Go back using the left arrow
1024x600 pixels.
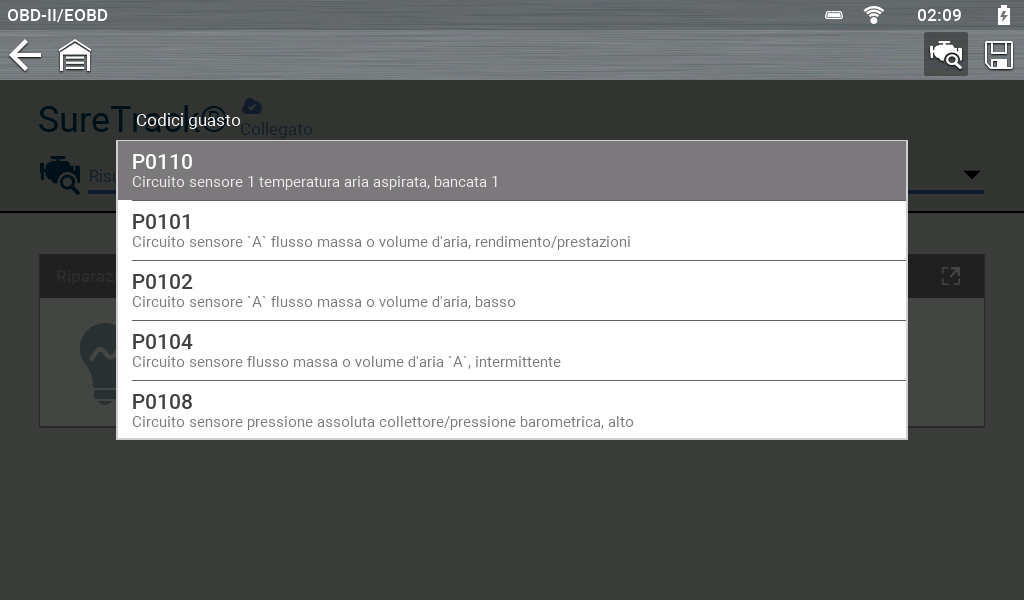coord(25,56)
